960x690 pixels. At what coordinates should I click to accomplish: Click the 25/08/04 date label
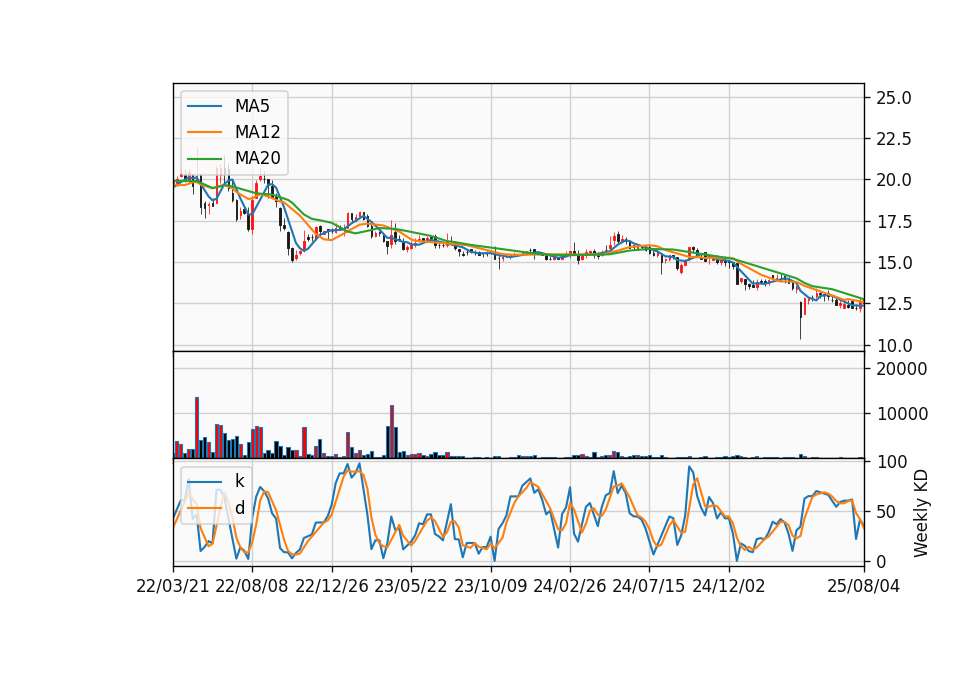point(863,587)
